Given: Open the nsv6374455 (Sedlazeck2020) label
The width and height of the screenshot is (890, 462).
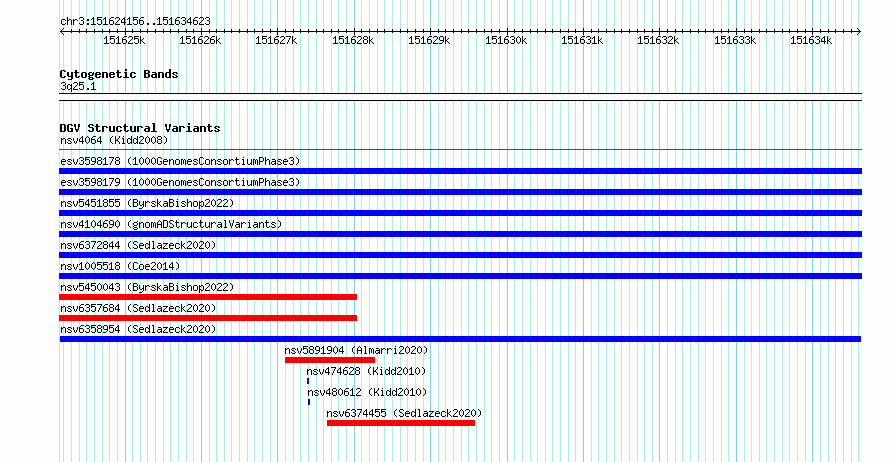Looking at the screenshot, I should click(404, 413).
